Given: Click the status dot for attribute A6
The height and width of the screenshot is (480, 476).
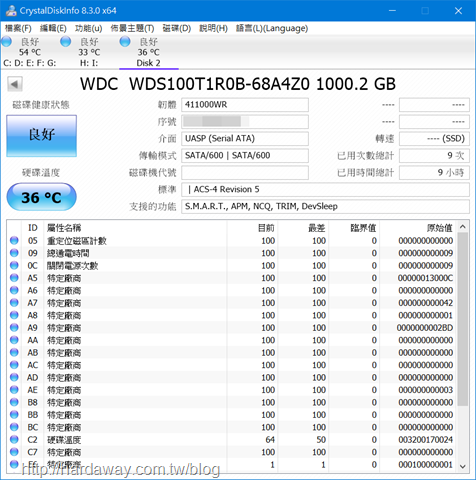Looking at the screenshot, I should (14, 290).
